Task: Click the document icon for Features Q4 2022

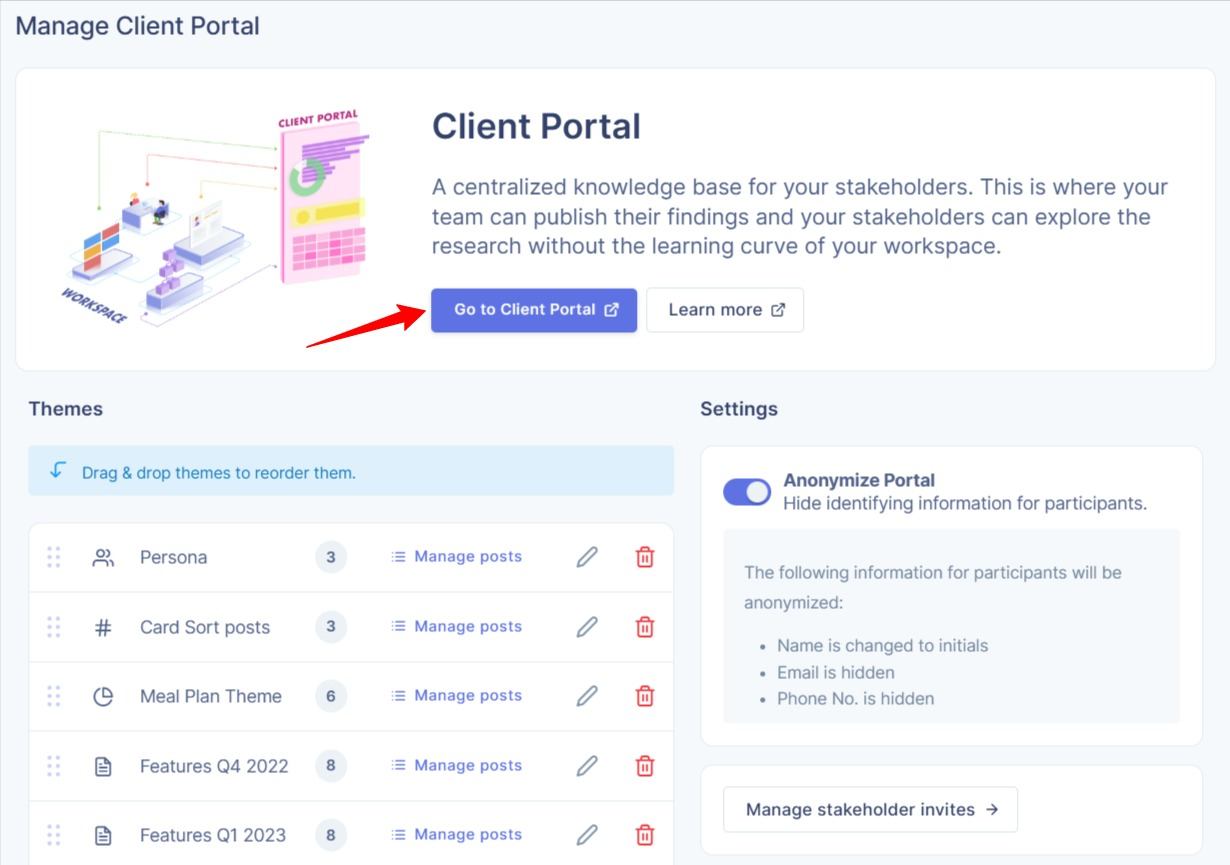Action: tap(103, 765)
